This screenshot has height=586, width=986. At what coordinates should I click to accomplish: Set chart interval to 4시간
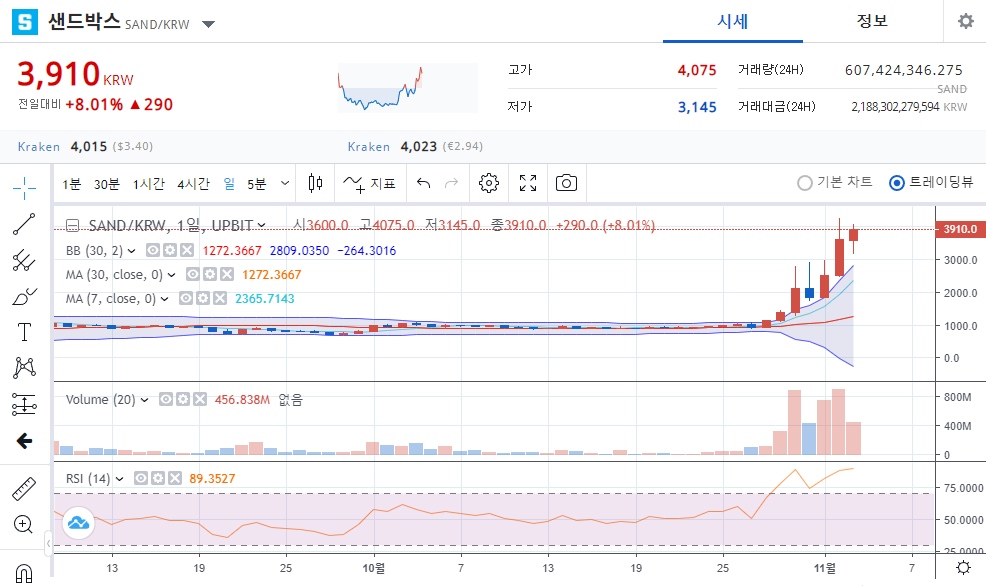(x=193, y=184)
